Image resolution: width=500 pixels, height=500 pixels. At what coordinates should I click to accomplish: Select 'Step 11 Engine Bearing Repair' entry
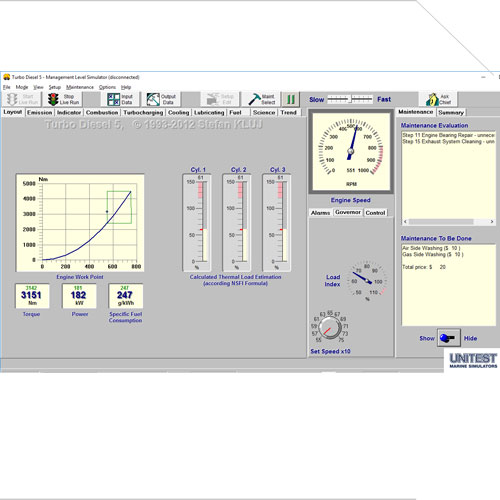(x=448, y=135)
